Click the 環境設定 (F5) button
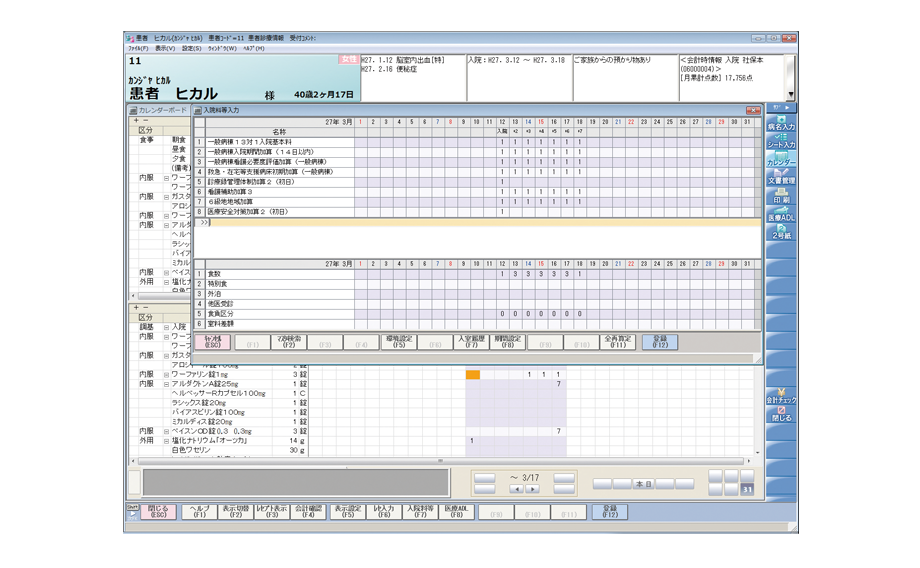The width and height of the screenshot is (920, 568). tap(399, 342)
